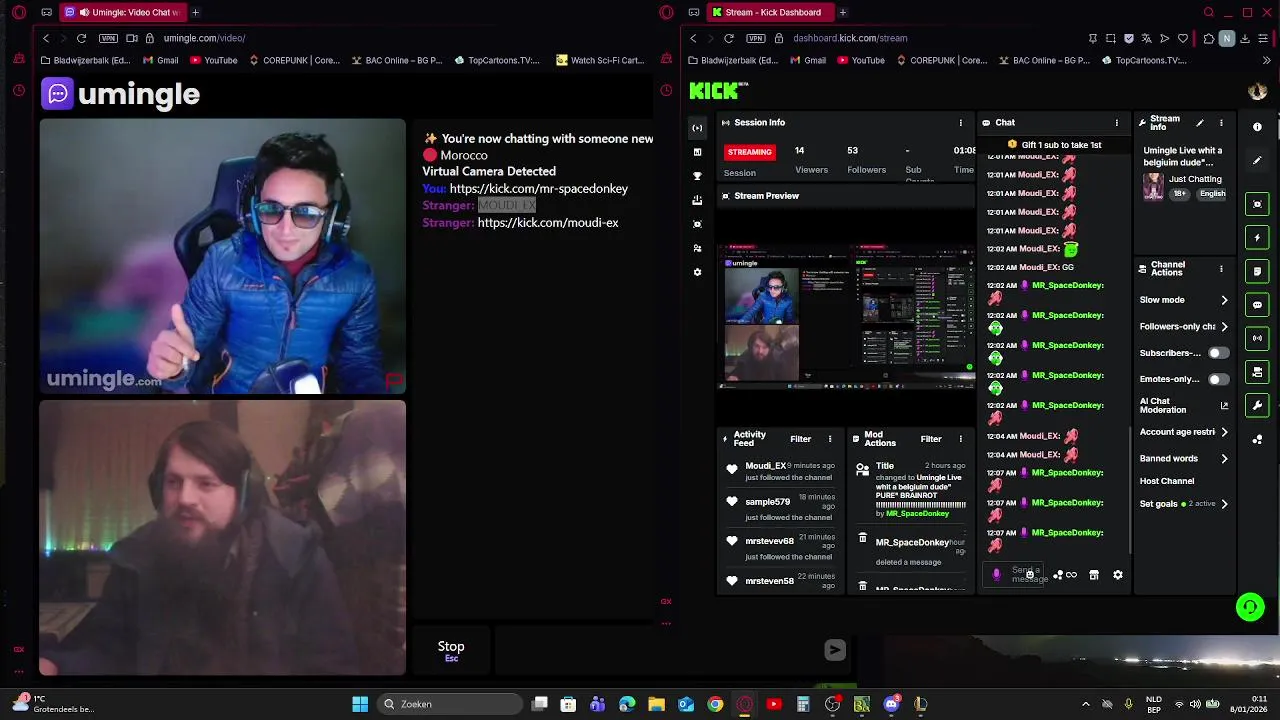Open the Opera icon in Windows taskbar

pos(744,704)
